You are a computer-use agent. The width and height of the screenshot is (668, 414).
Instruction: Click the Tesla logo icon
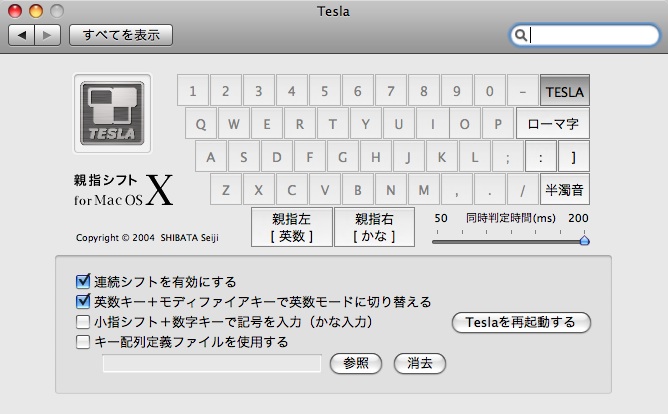pos(112,113)
